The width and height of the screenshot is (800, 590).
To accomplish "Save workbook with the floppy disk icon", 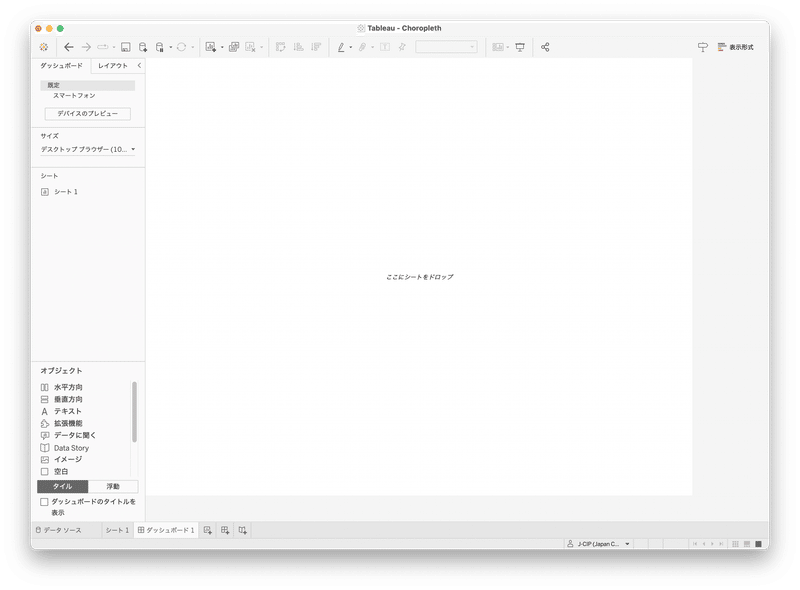I will tap(126, 47).
